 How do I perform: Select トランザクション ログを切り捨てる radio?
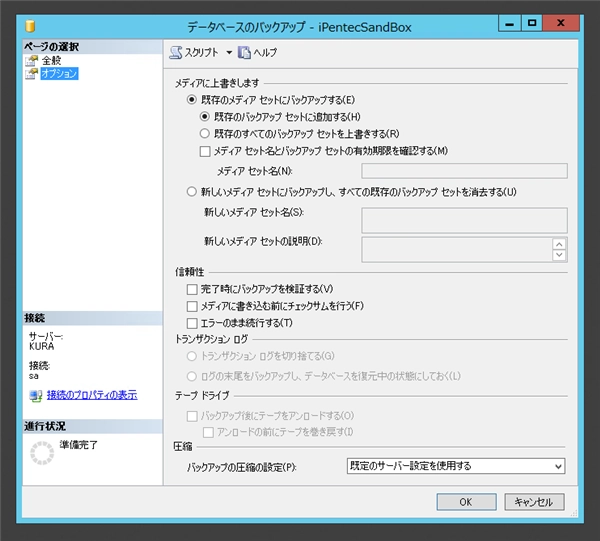point(192,356)
